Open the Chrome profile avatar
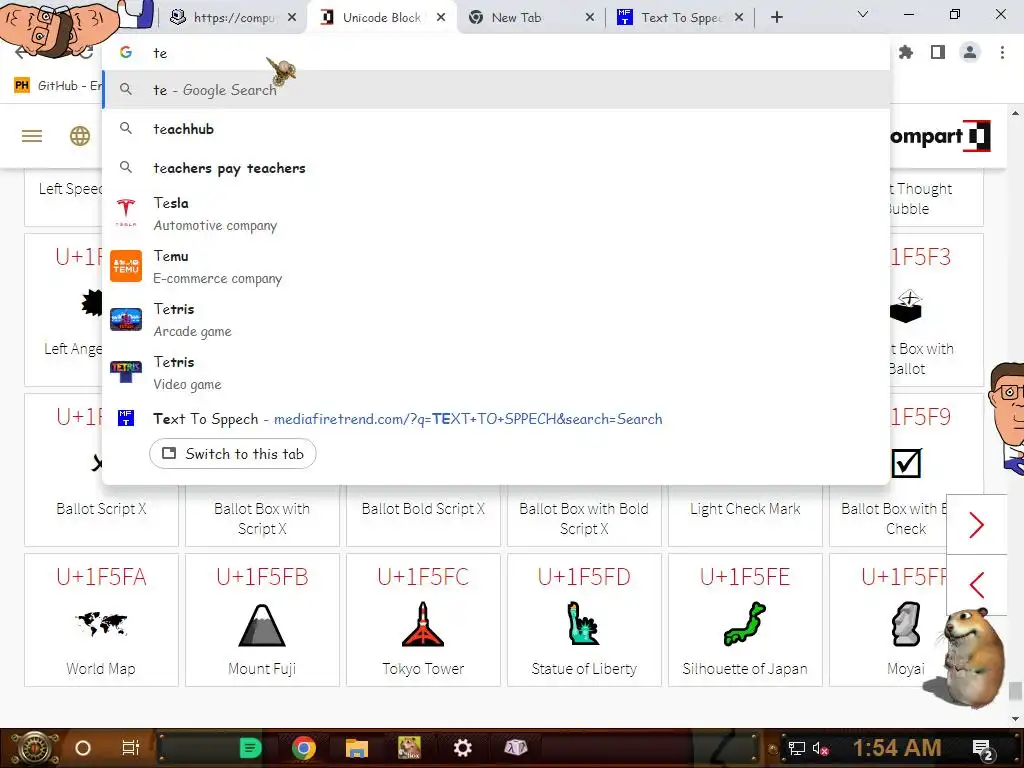 (970, 52)
